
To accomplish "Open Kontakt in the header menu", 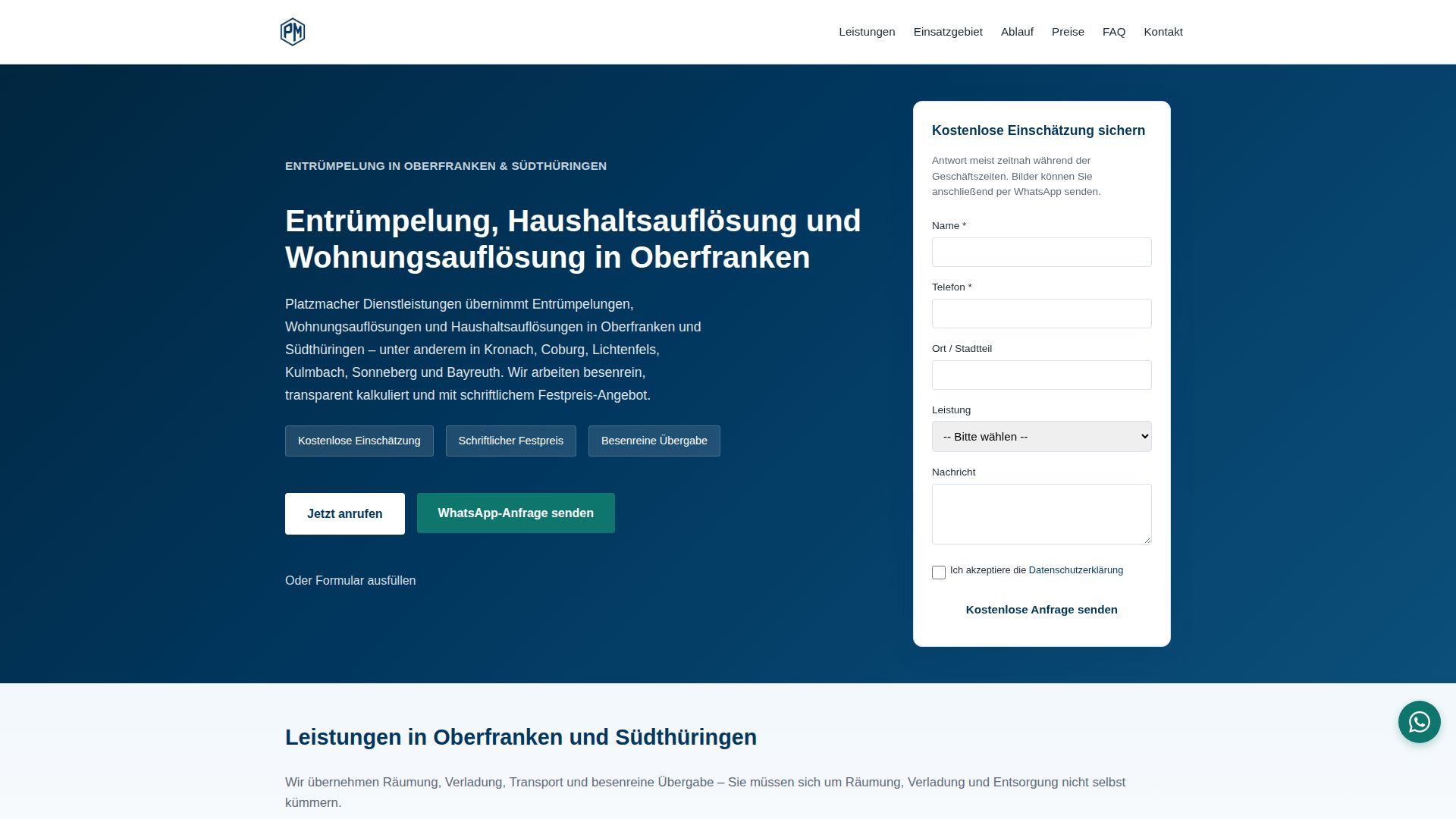I will (x=1163, y=32).
